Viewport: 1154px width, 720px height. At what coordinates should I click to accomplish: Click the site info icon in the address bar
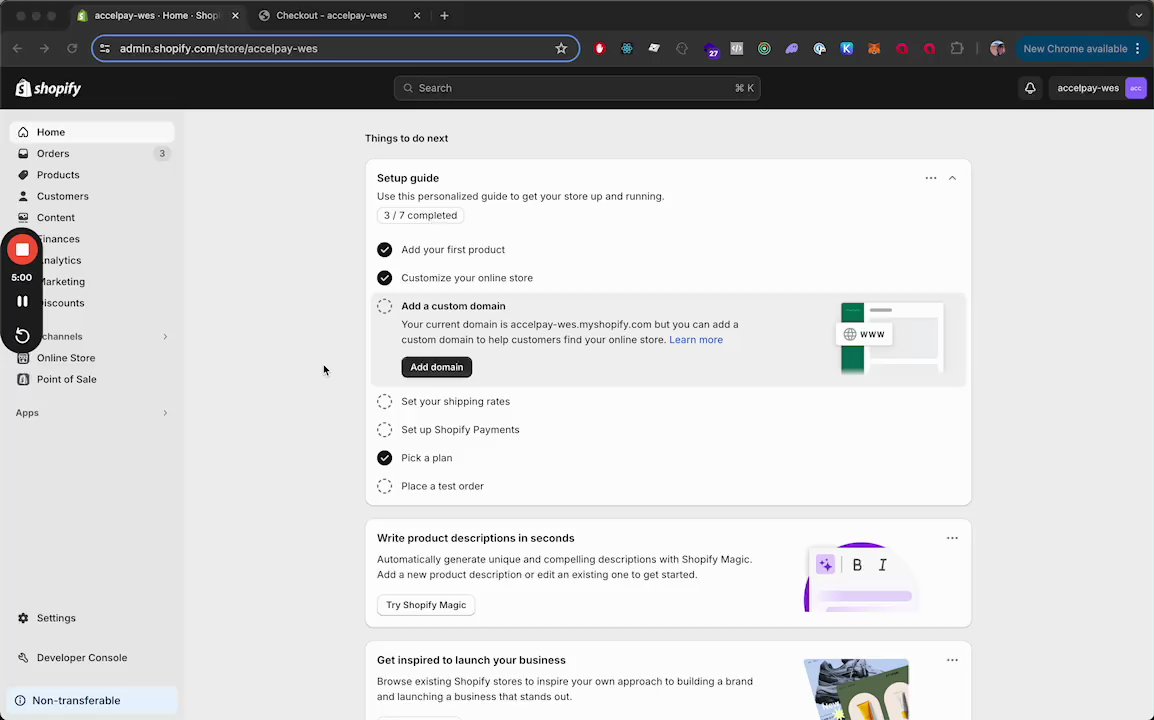click(x=105, y=49)
